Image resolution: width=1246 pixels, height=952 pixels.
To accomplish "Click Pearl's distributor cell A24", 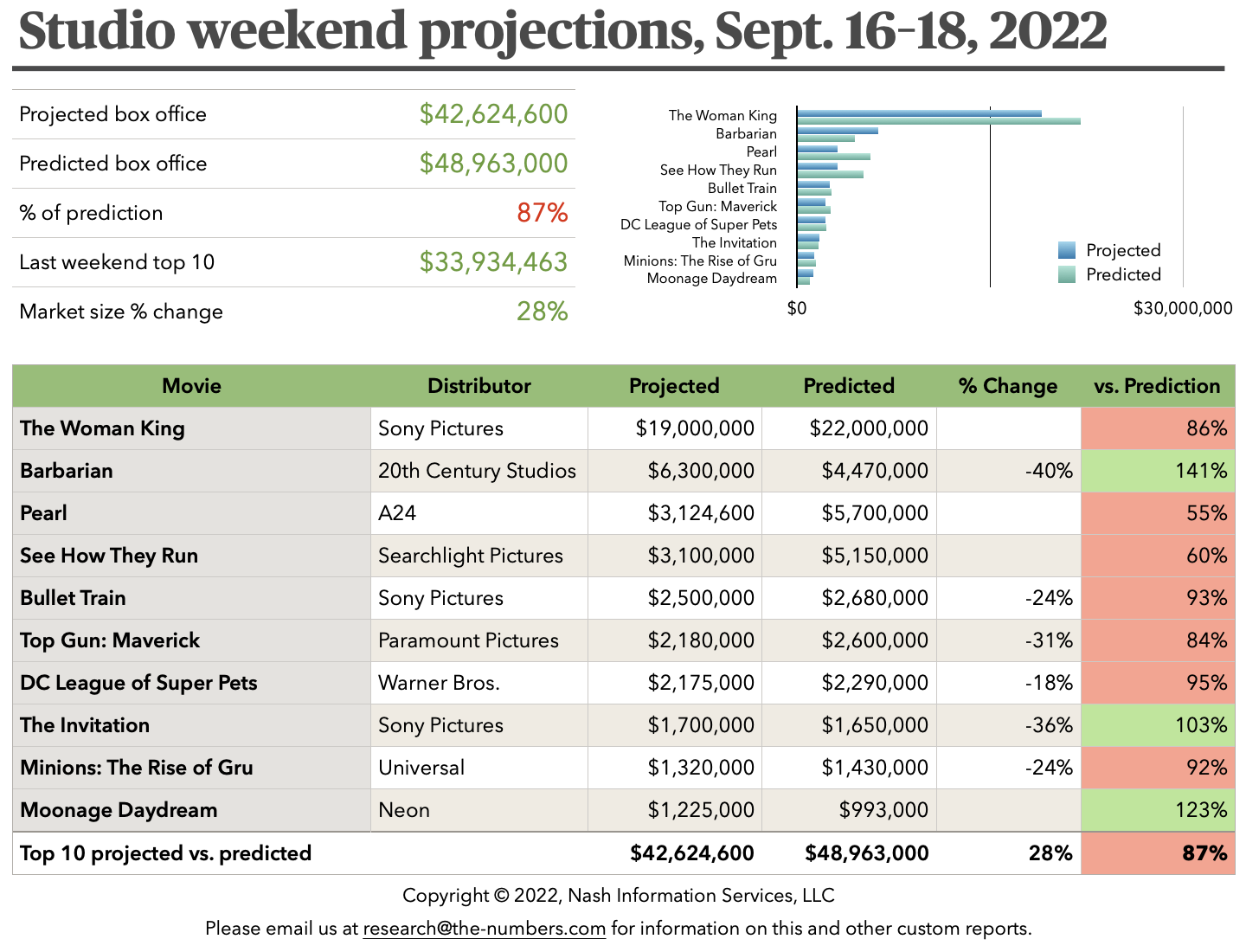I will [x=397, y=513].
